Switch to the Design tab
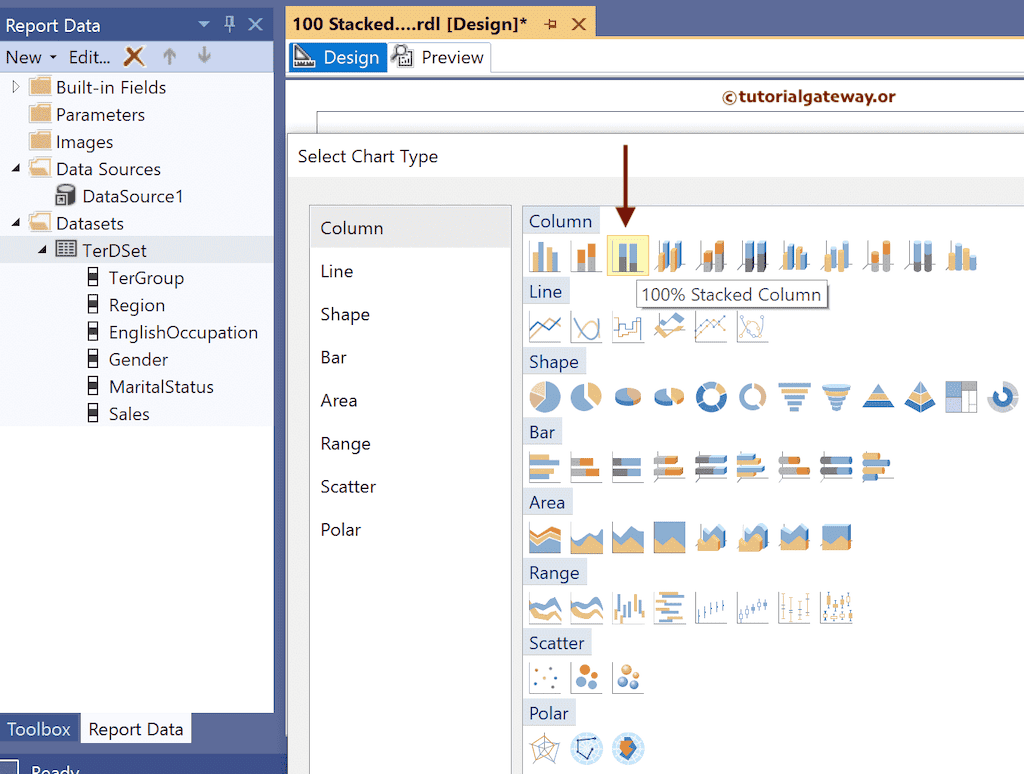 click(x=338, y=57)
